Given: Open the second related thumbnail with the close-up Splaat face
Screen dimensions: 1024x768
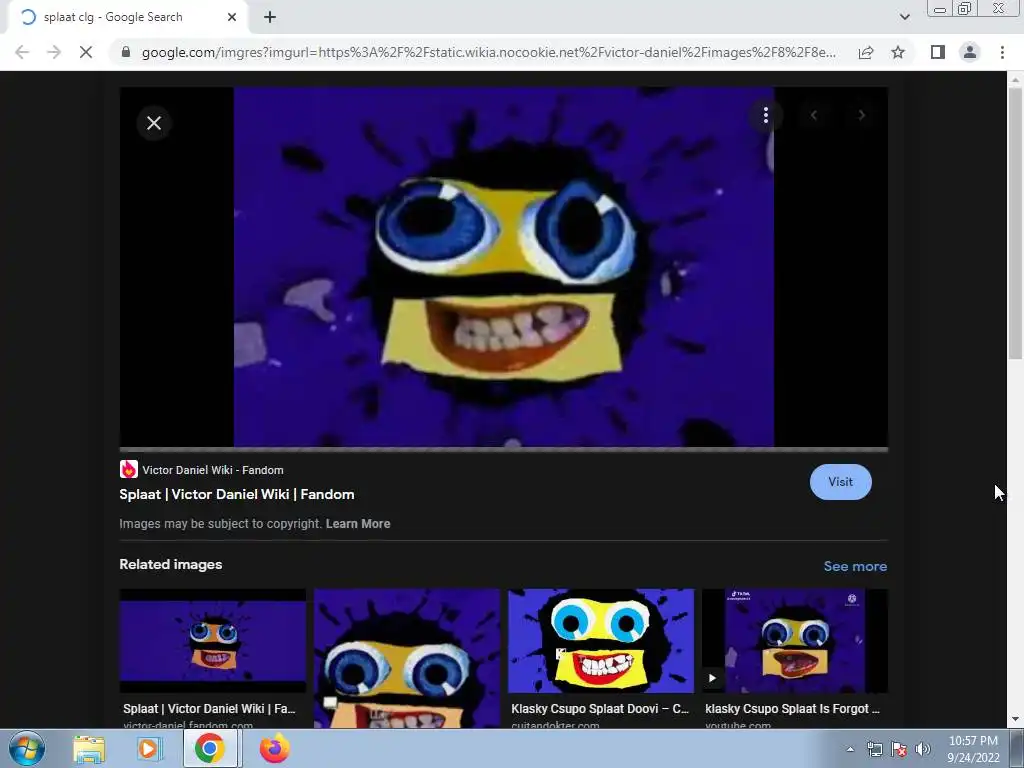Looking at the screenshot, I should (407, 658).
